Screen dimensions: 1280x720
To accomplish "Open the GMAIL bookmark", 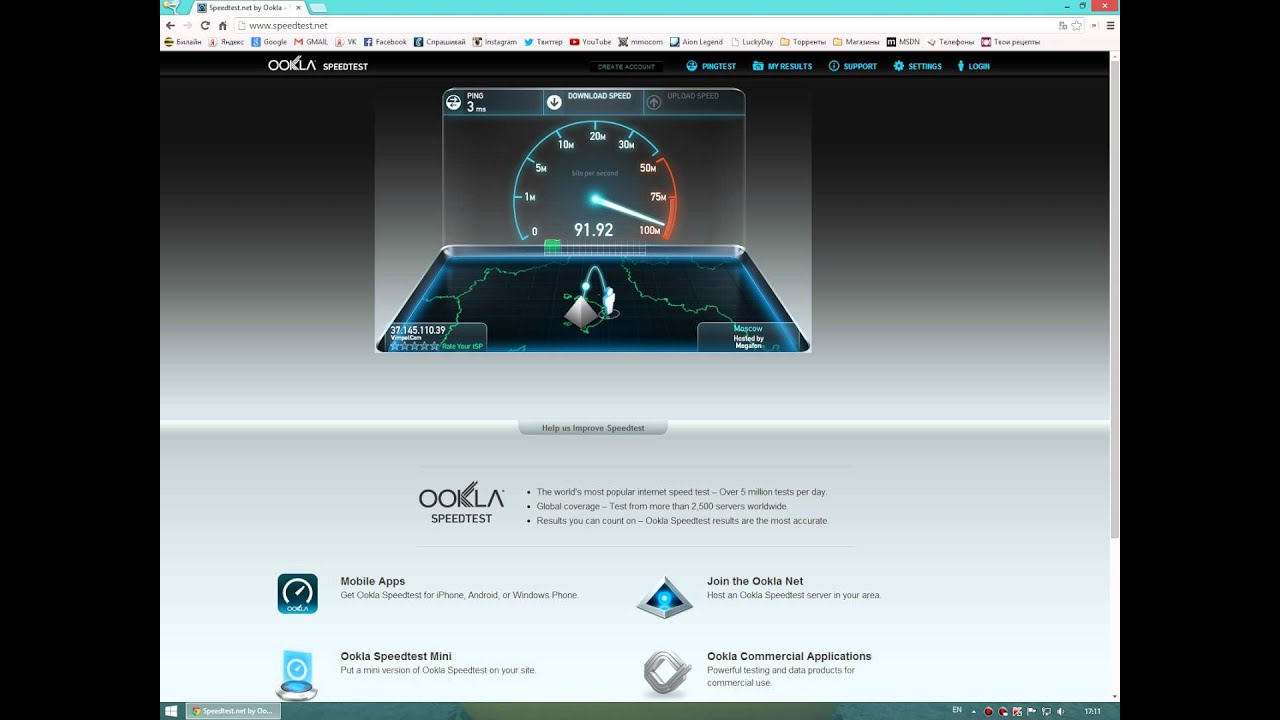I will coord(311,42).
